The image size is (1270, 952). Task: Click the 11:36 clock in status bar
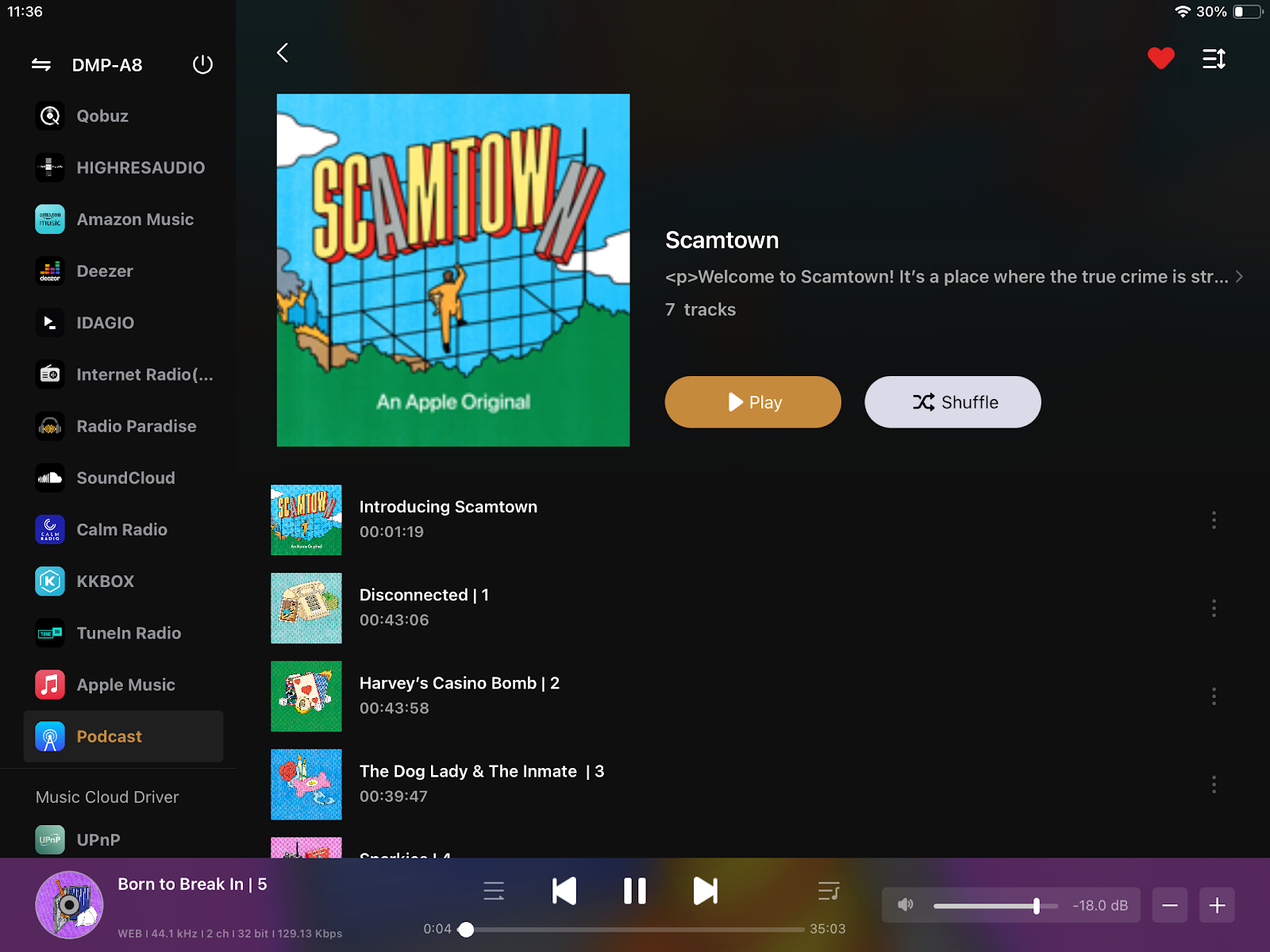(25, 12)
